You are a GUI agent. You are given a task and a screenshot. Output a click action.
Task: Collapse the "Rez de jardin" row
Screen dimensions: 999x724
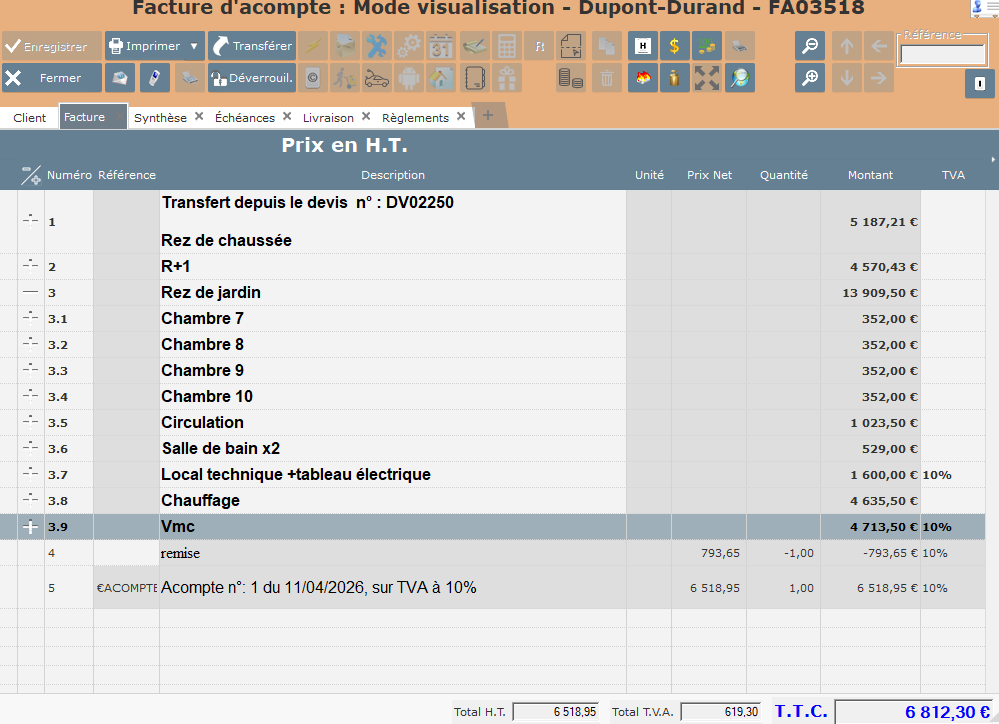[29, 292]
